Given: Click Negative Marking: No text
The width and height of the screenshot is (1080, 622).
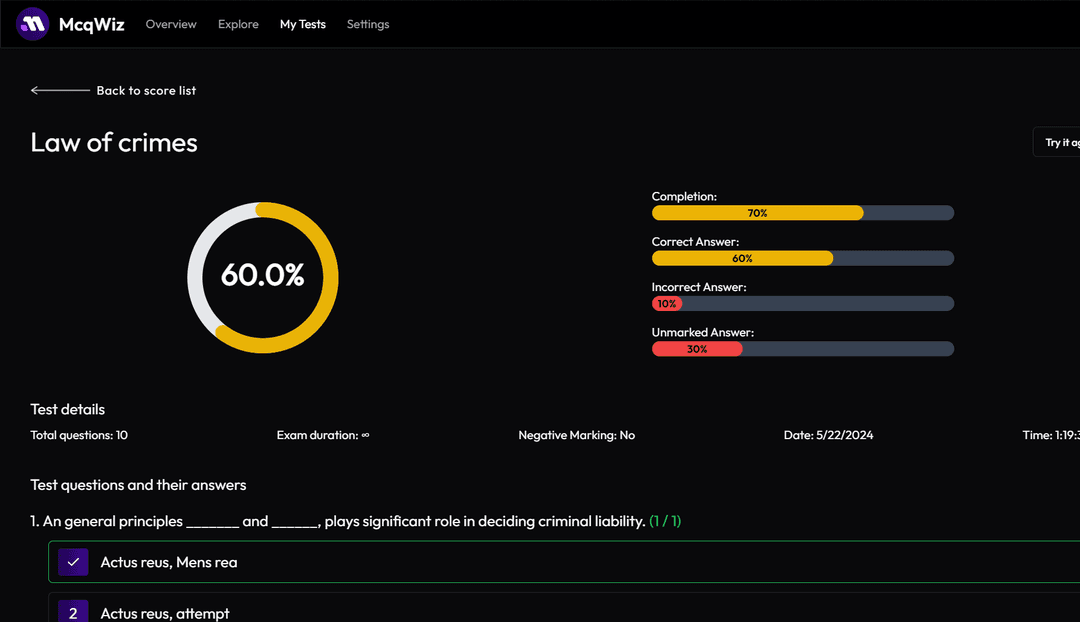Looking at the screenshot, I should pos(577,435).
